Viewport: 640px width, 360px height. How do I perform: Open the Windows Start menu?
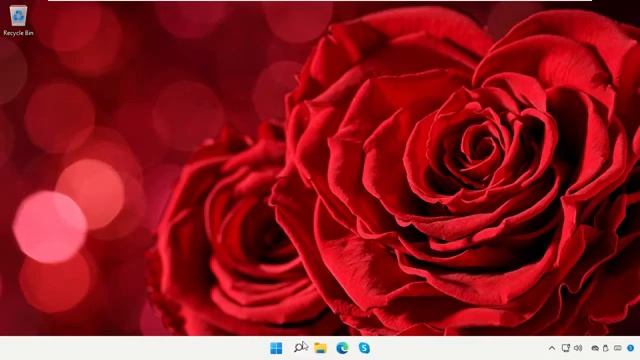[x=276, y=348]
